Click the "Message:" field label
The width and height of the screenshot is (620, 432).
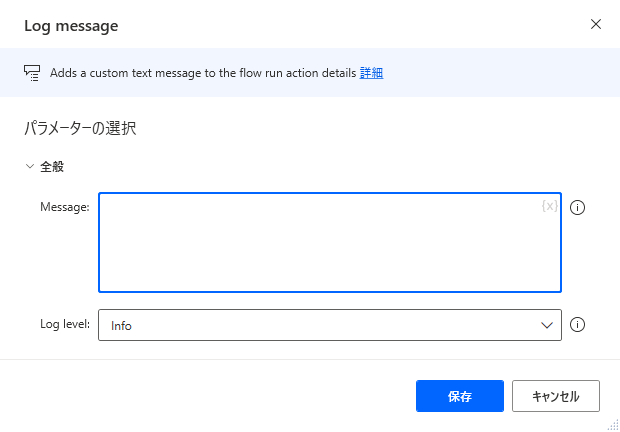pos(64,207)
